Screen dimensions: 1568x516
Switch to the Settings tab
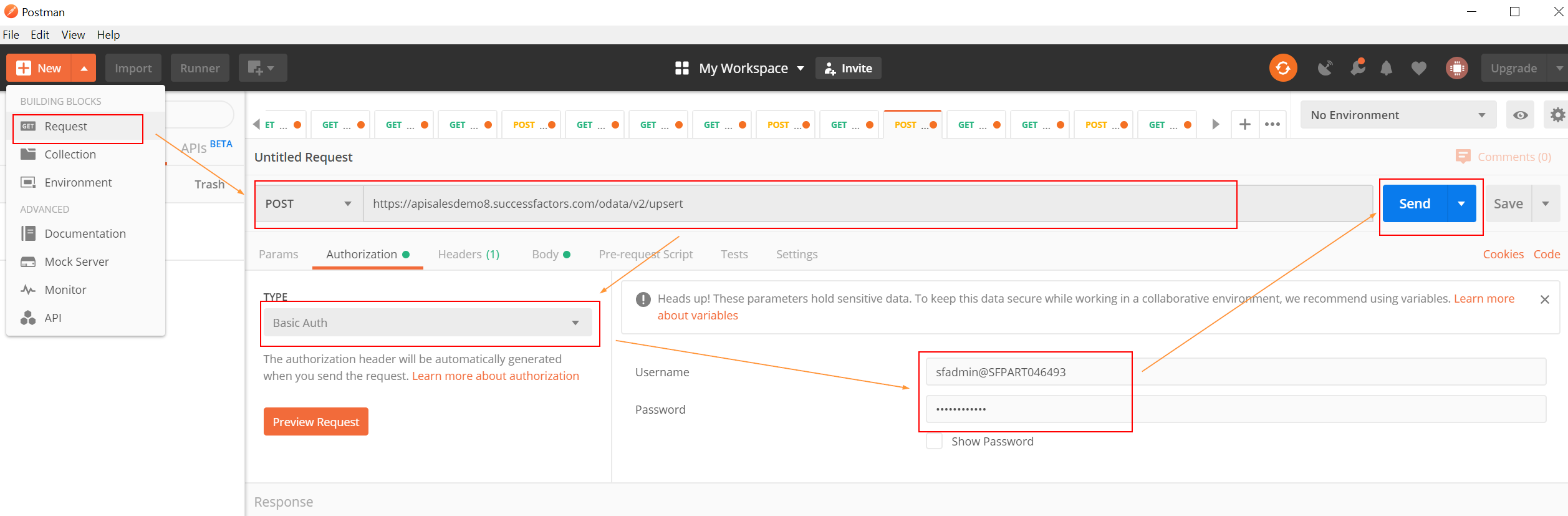click(x=797, y=255)
